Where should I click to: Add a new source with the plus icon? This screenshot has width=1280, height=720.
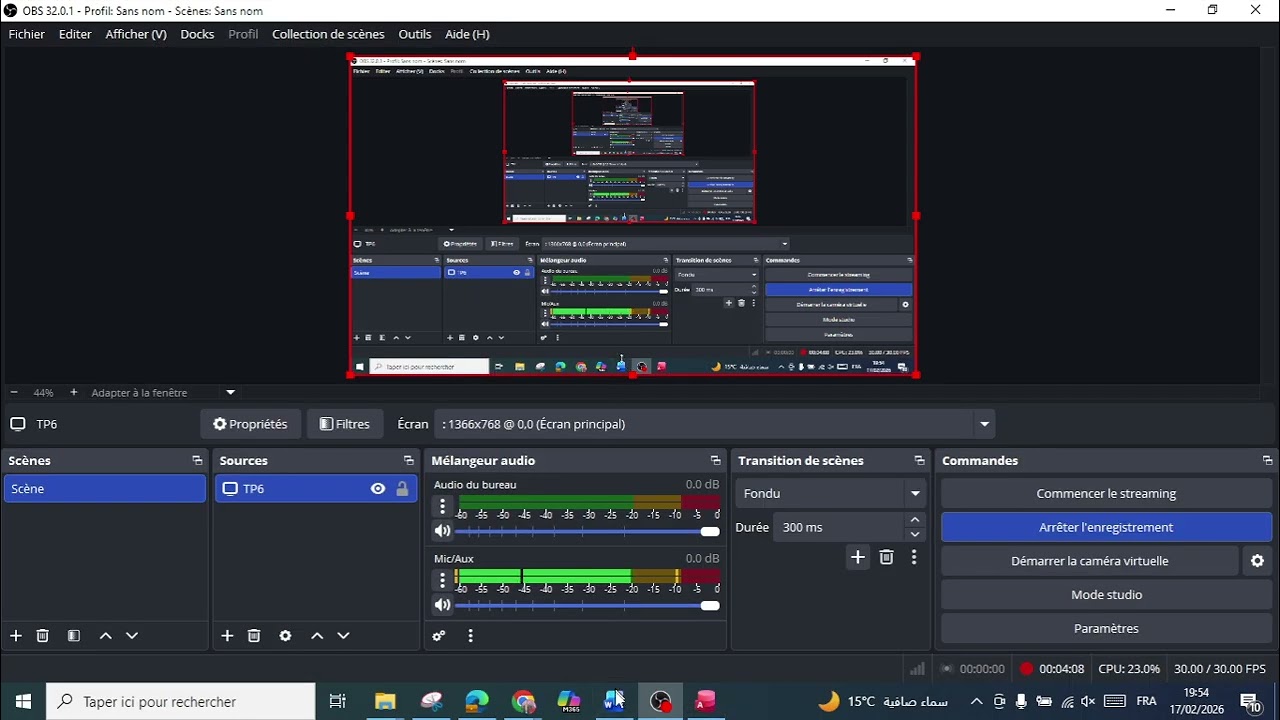227,636
